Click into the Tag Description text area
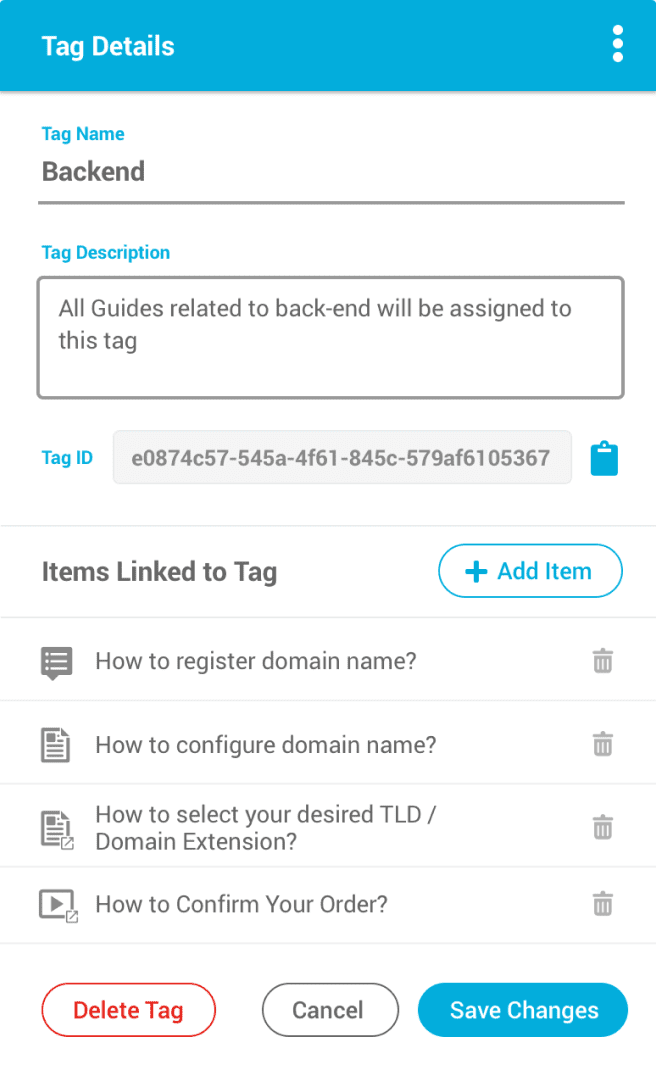This screenshot has height=1078, width=656. [331, 338]
